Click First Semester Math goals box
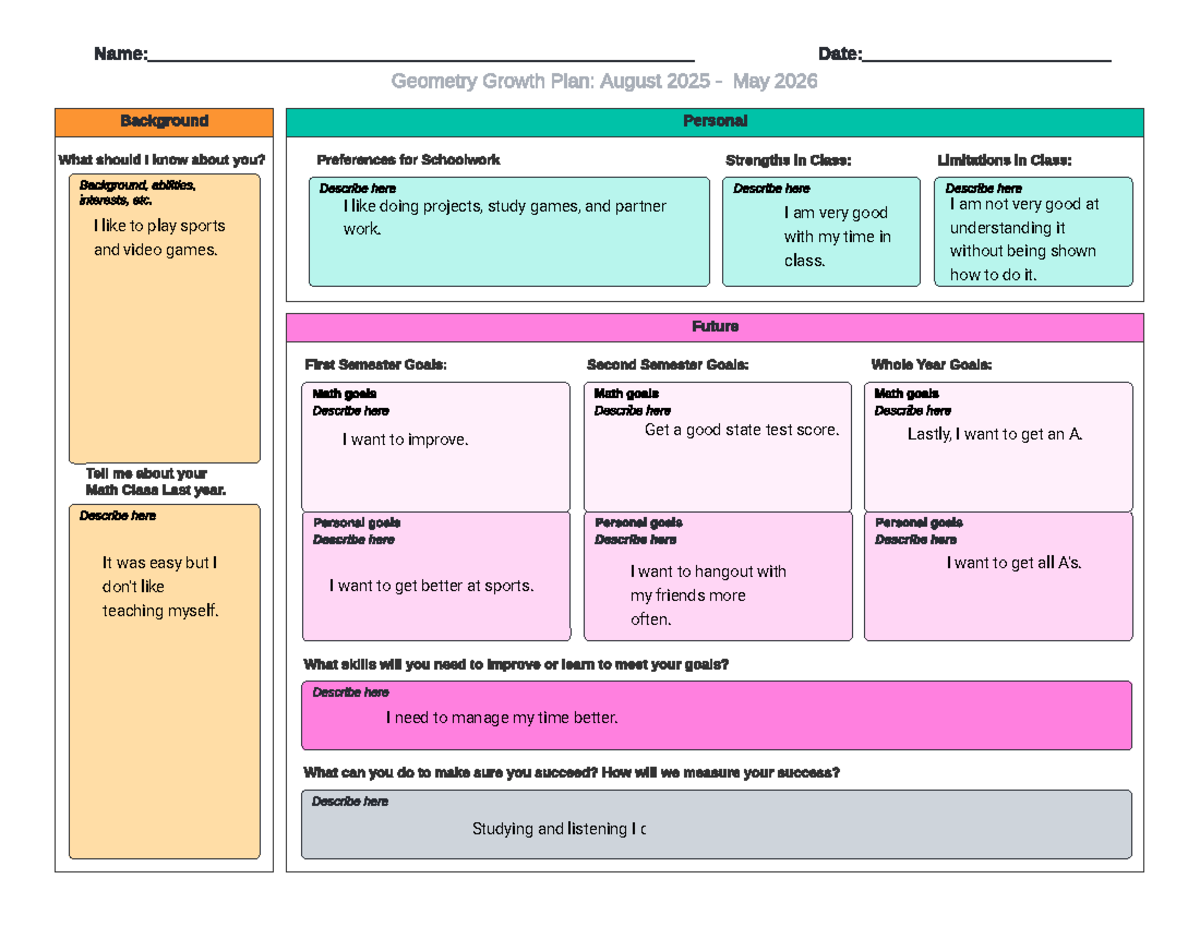The height and width of the screenshot is (927, 1200). point(436,447)
